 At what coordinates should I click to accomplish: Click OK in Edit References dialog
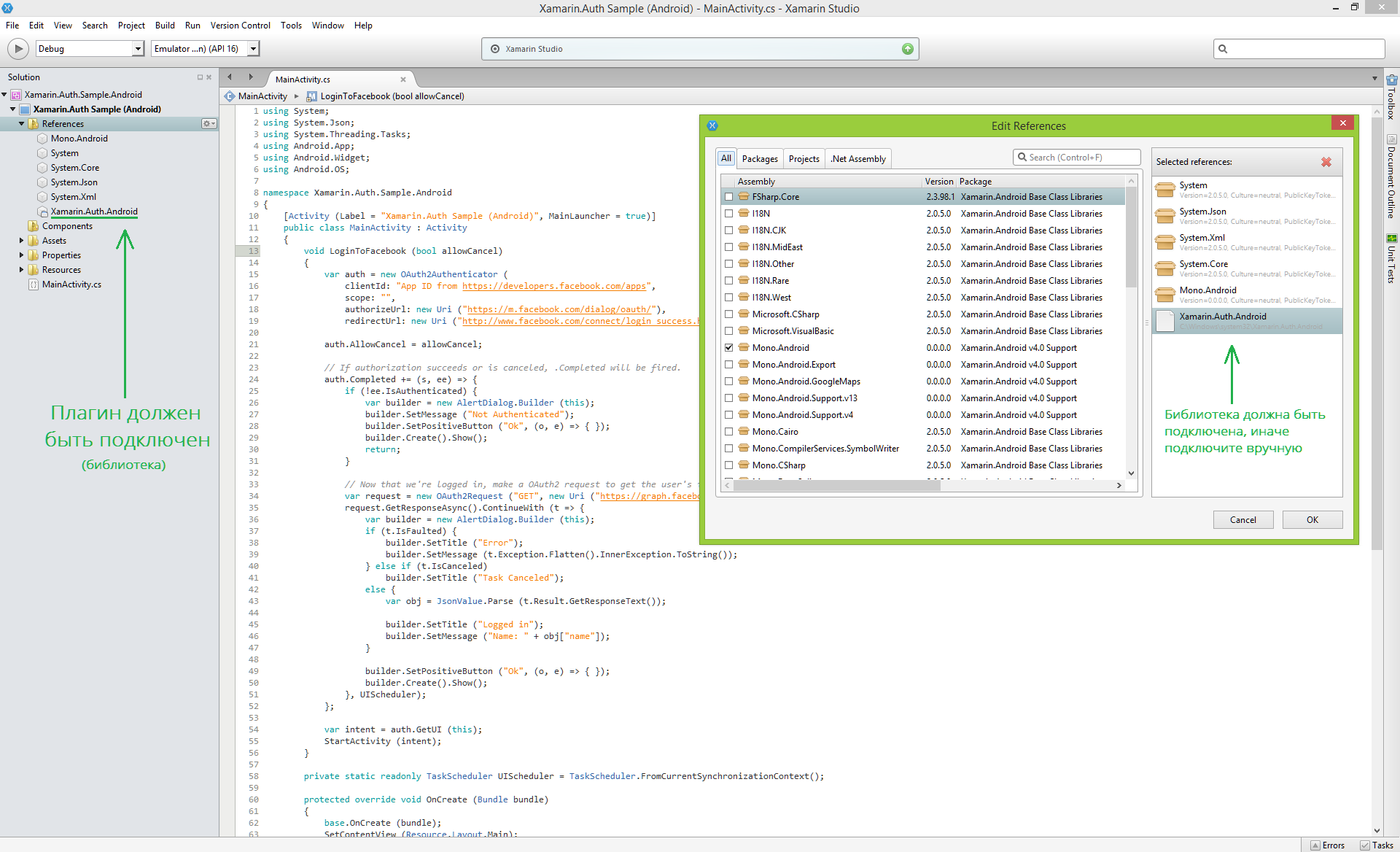click(x=1312, y=520)
